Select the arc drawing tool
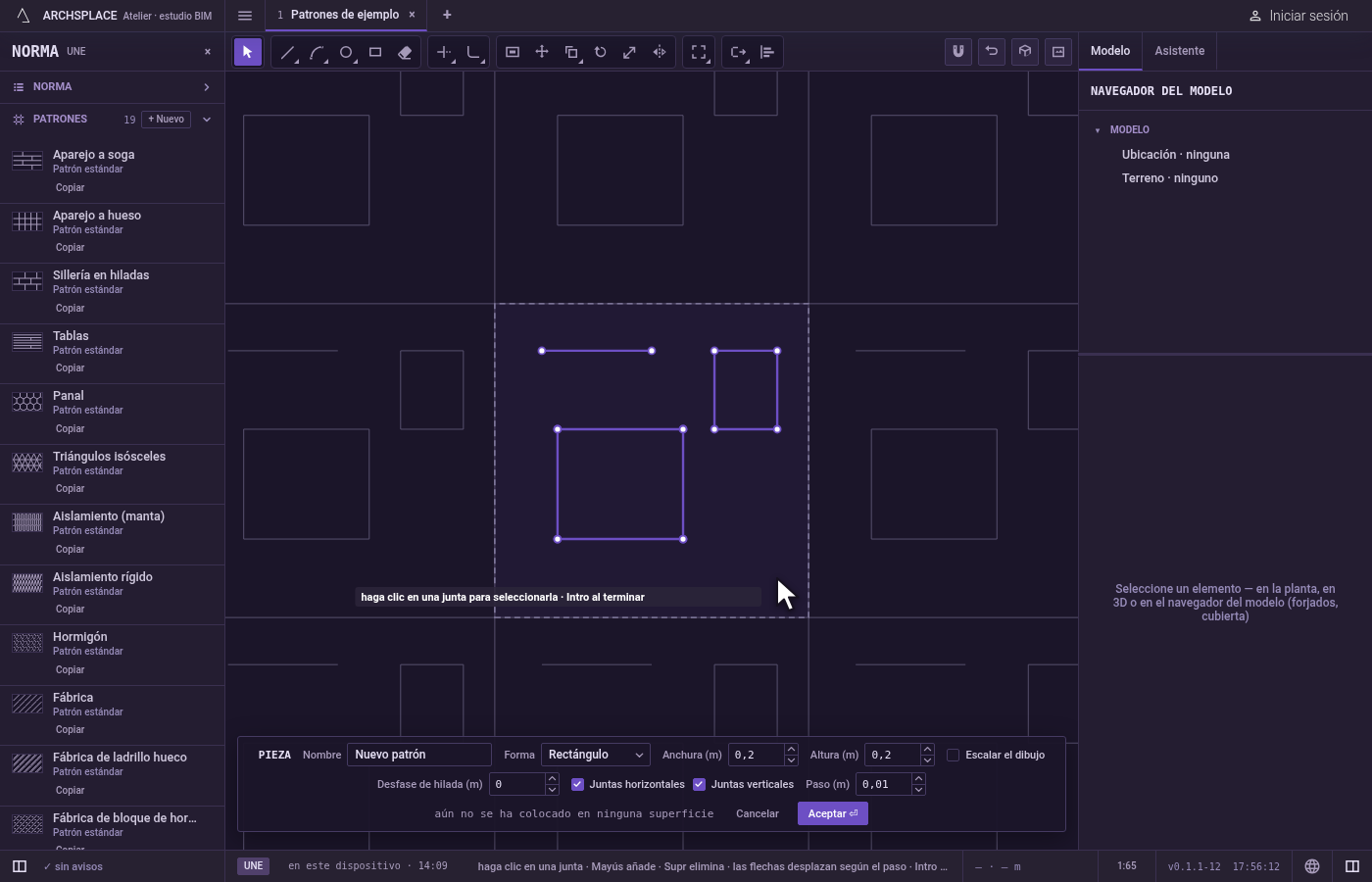This screenshot has width=1372, height=882. tap(317, 52)
